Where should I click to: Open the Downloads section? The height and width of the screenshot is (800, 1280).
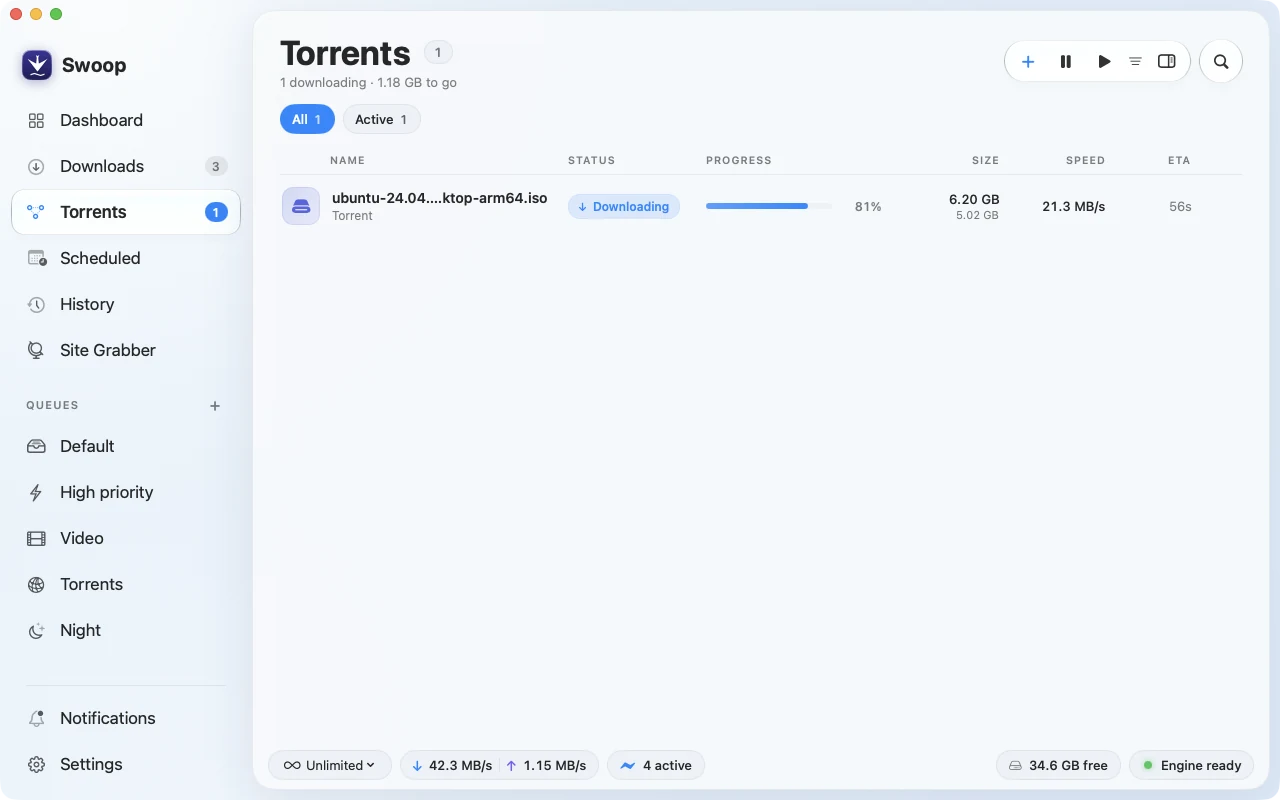click(126, 166)
